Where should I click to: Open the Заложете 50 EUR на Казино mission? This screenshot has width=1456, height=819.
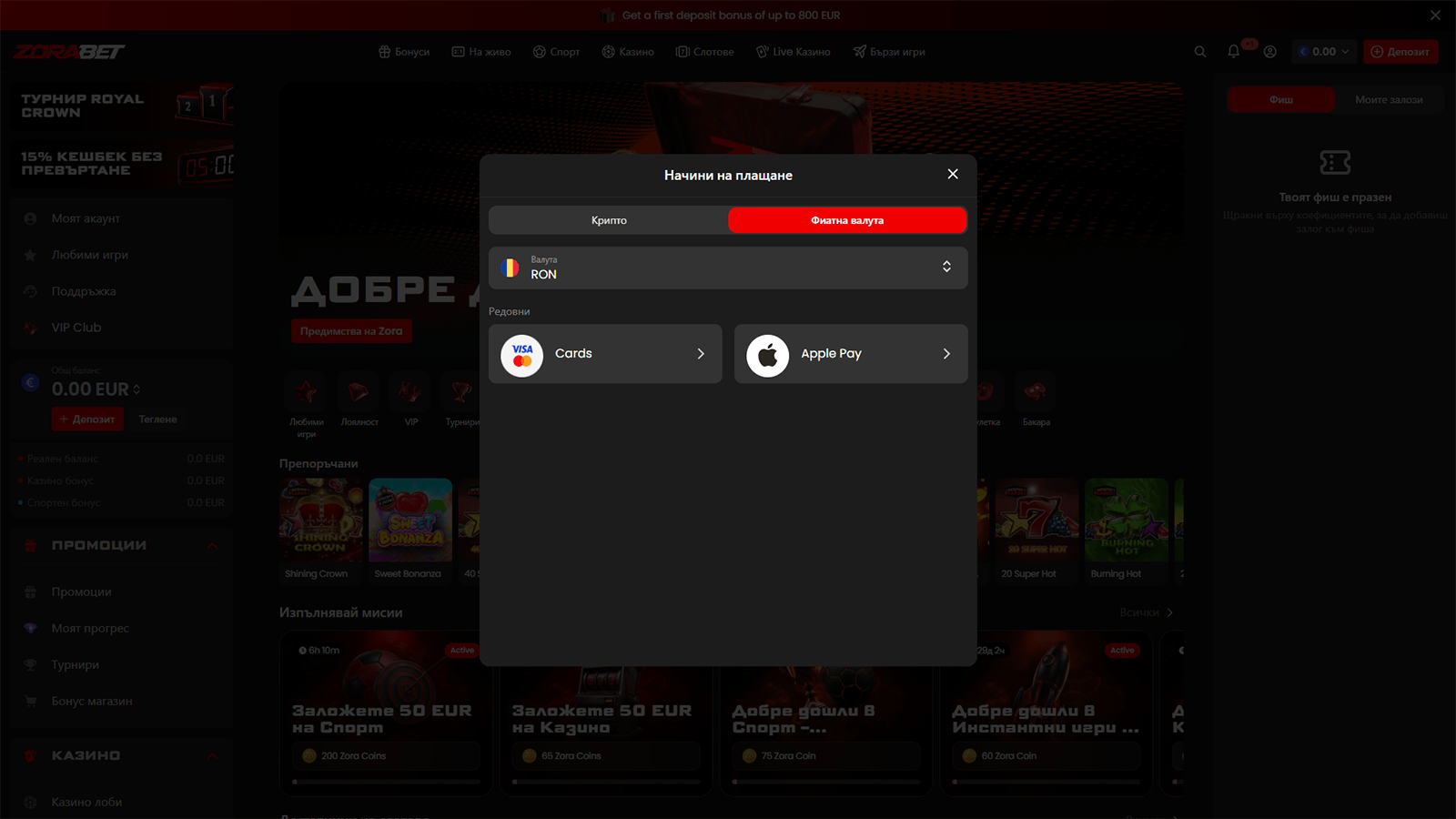[x=606, y=713]
